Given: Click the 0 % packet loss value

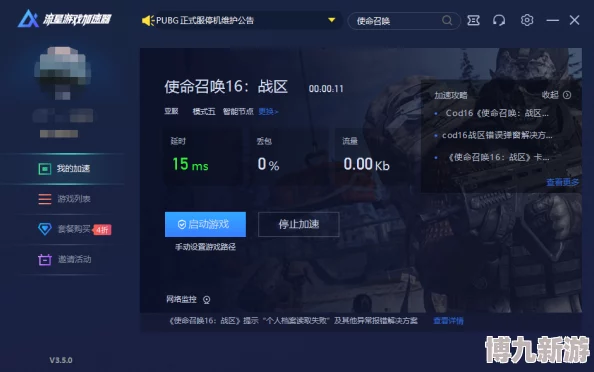Looking at the screenshot, I should point(268,164).
